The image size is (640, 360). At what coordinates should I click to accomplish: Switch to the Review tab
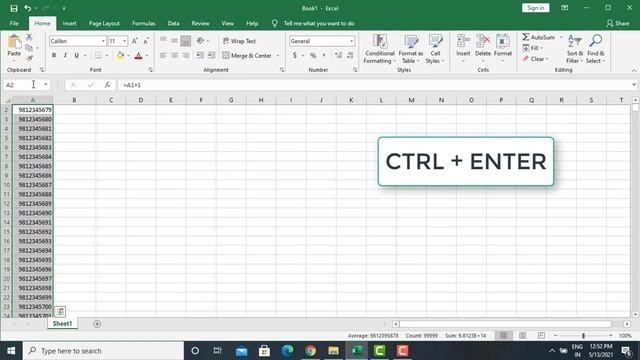pos(200,23)
